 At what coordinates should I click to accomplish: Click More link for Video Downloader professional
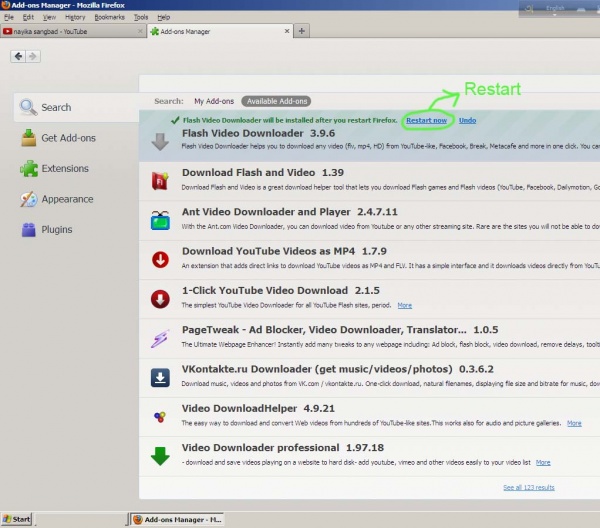(543, 463)
